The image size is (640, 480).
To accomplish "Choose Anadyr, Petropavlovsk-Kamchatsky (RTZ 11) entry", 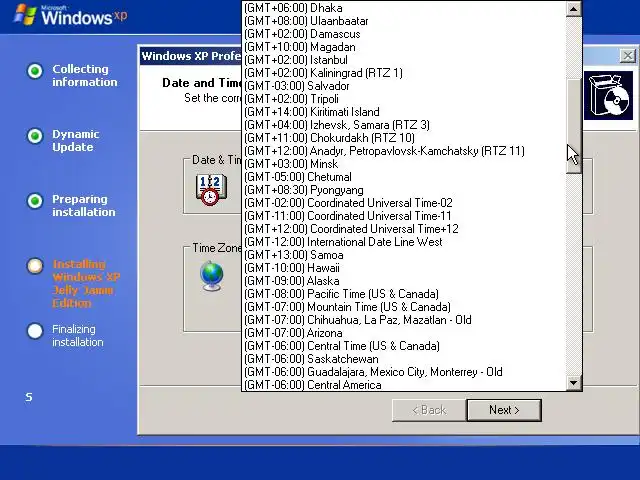I will click(x=404, y=151).
